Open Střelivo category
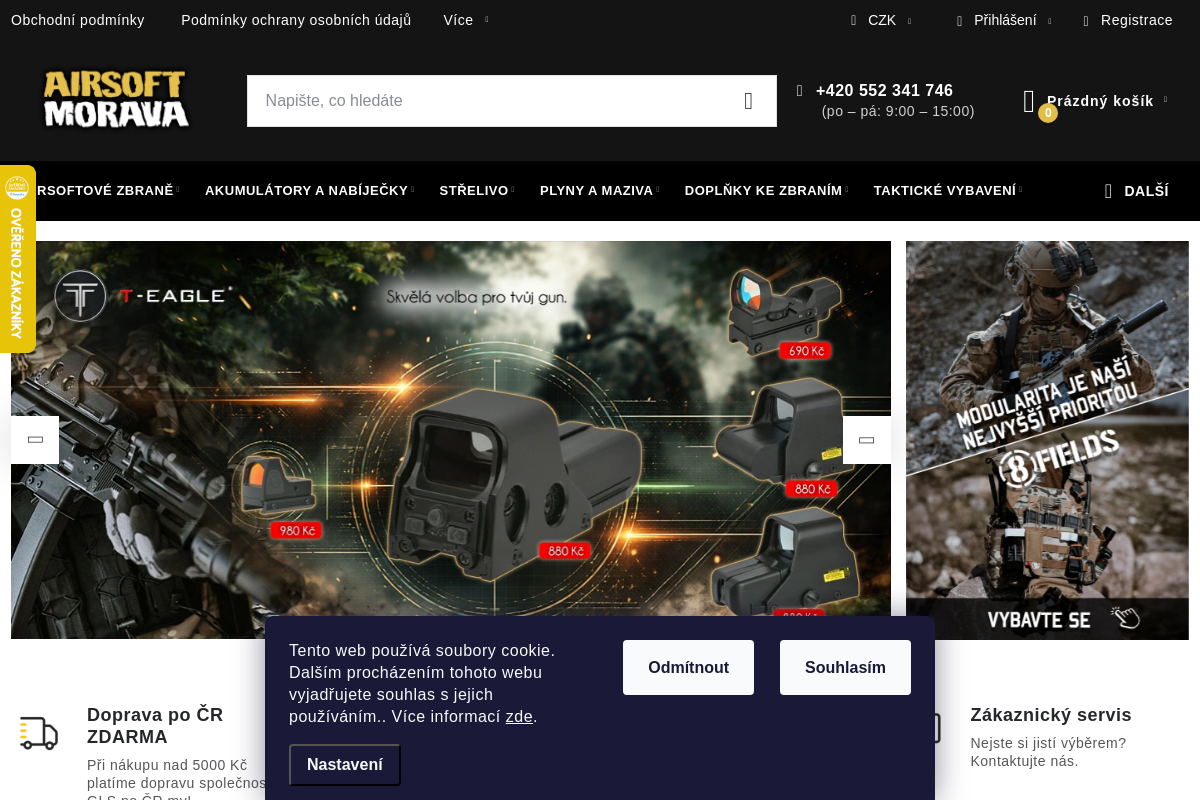Image resolution: width=1200 pixels, height=800 pixels. click(x=474, y=190)
